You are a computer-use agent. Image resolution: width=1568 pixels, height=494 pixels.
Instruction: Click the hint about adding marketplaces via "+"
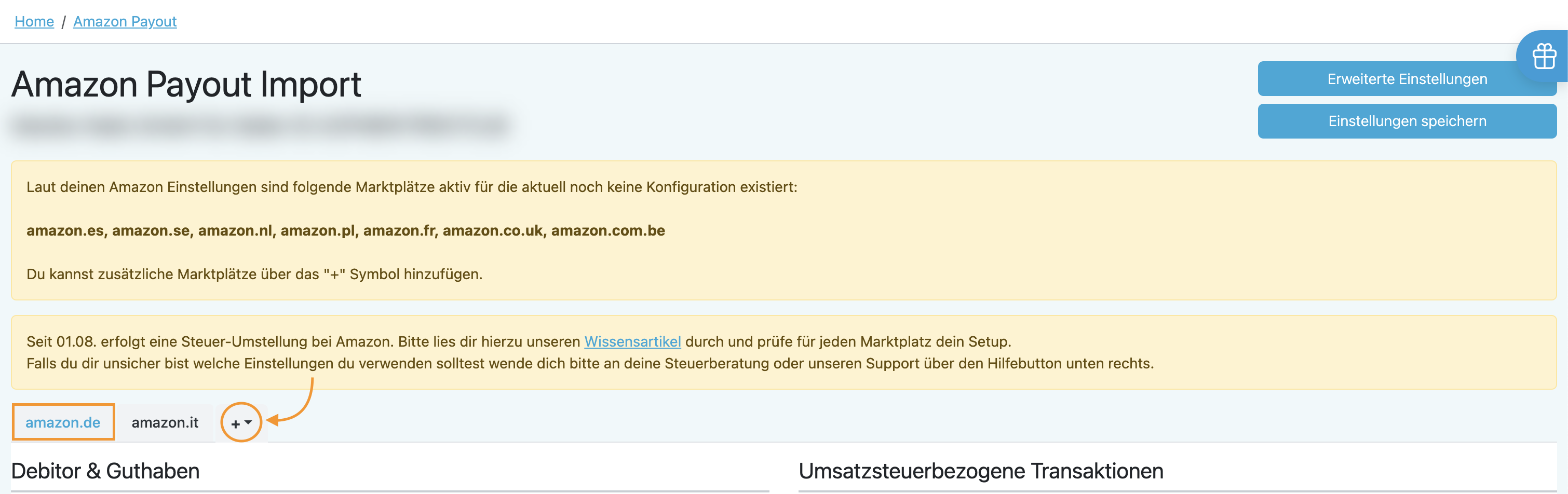(x=254, y=275)
